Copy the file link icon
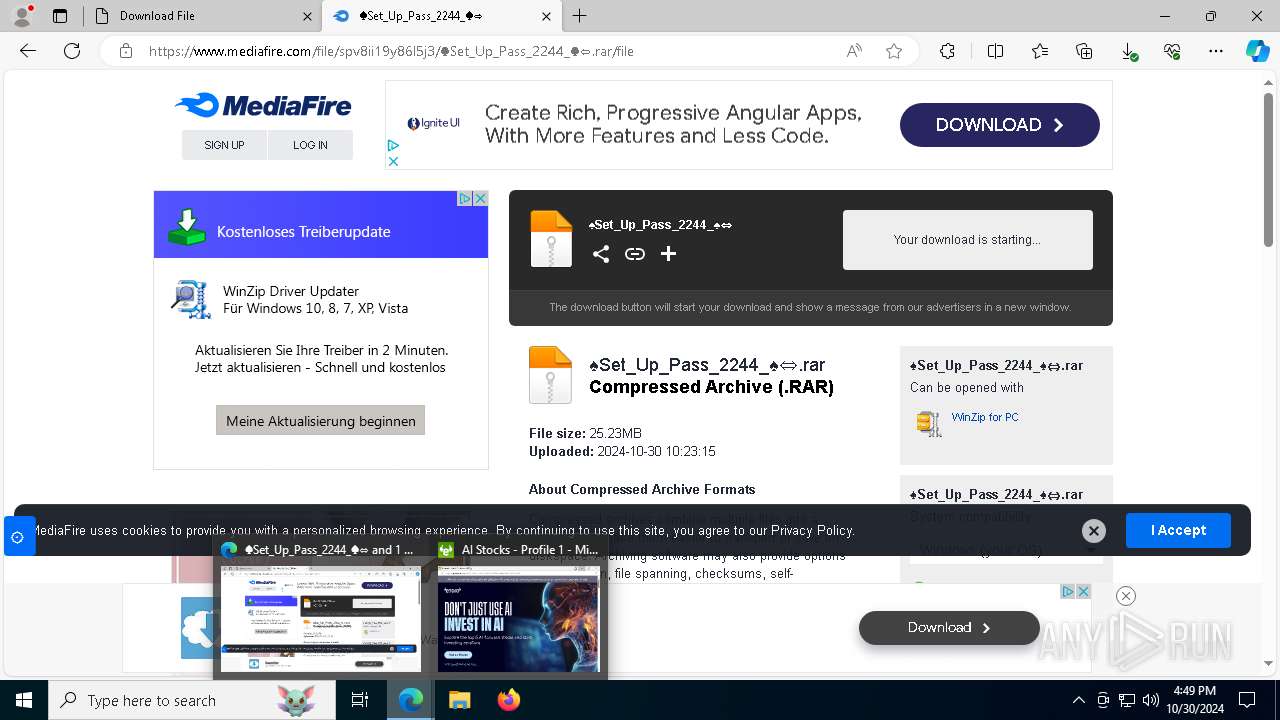Viewport: 1280px width, 720px height. point(635,254)
